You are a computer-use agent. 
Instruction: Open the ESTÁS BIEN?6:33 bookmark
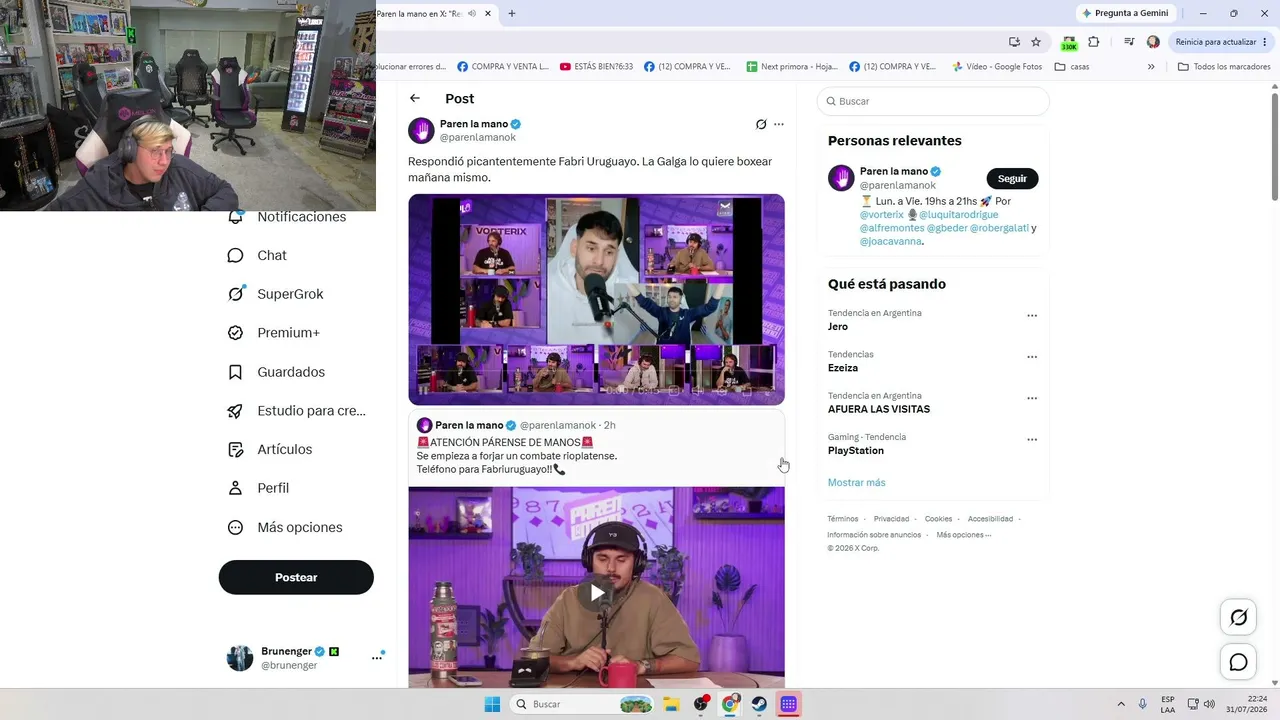(597, 67)
